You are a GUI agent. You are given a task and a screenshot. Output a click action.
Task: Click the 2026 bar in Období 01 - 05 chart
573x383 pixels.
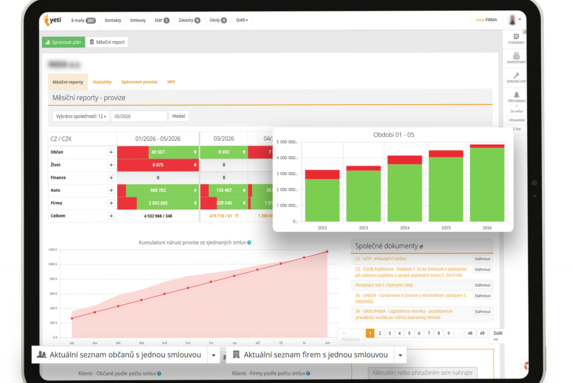tap(487, 183)
